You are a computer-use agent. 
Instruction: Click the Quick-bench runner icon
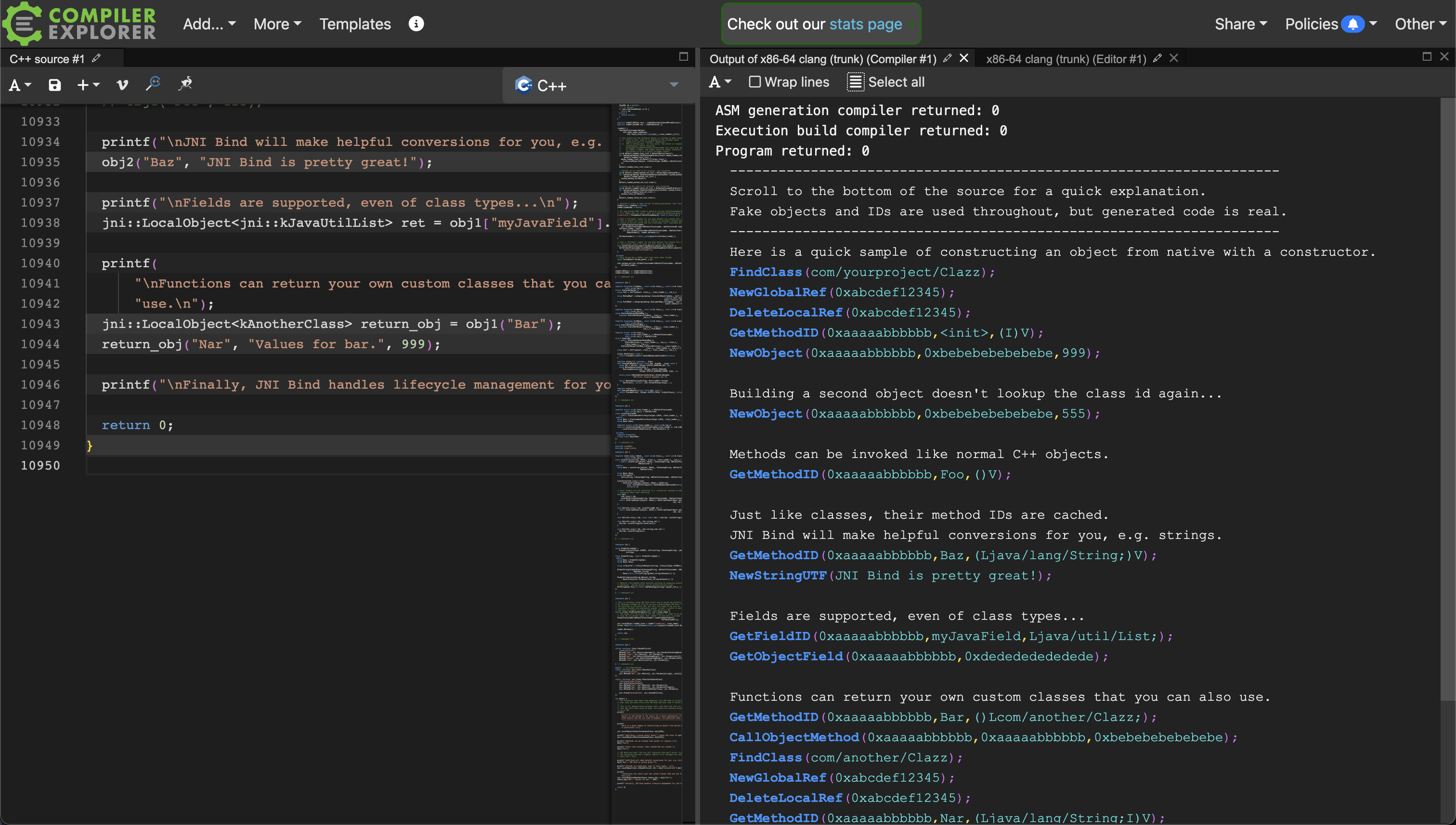pos(185,84)
